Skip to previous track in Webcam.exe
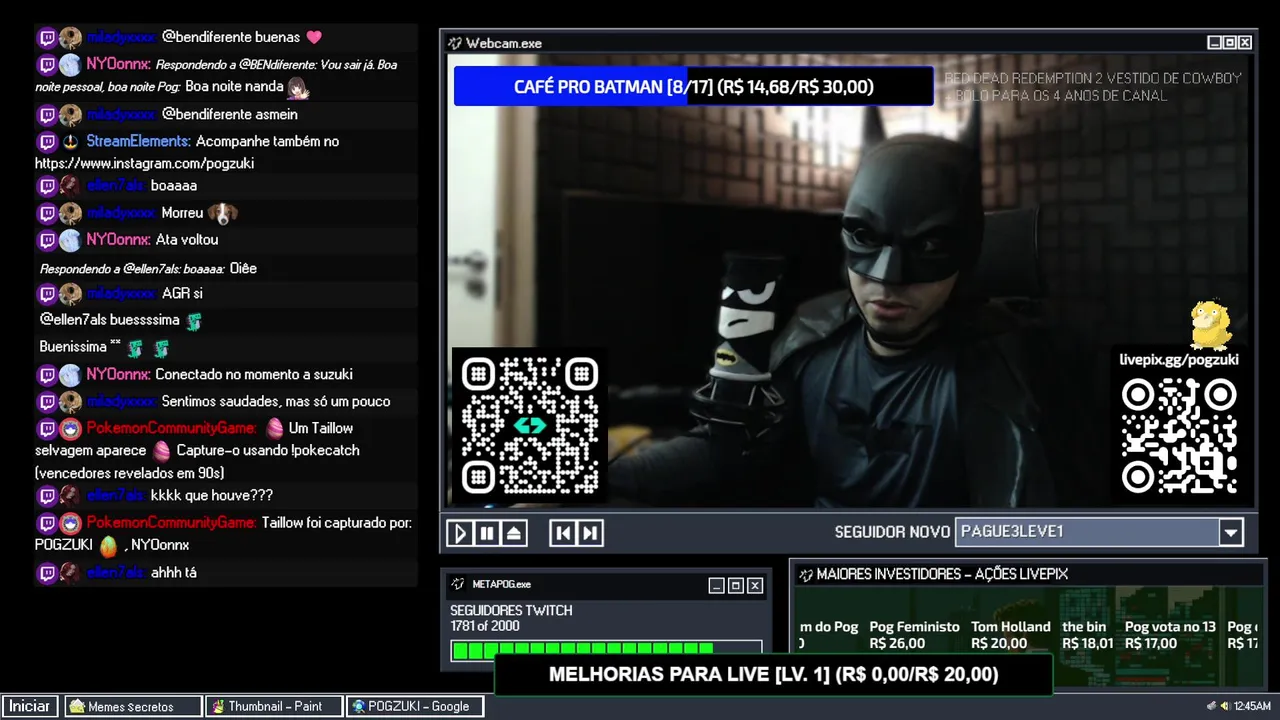 [563, 533]
